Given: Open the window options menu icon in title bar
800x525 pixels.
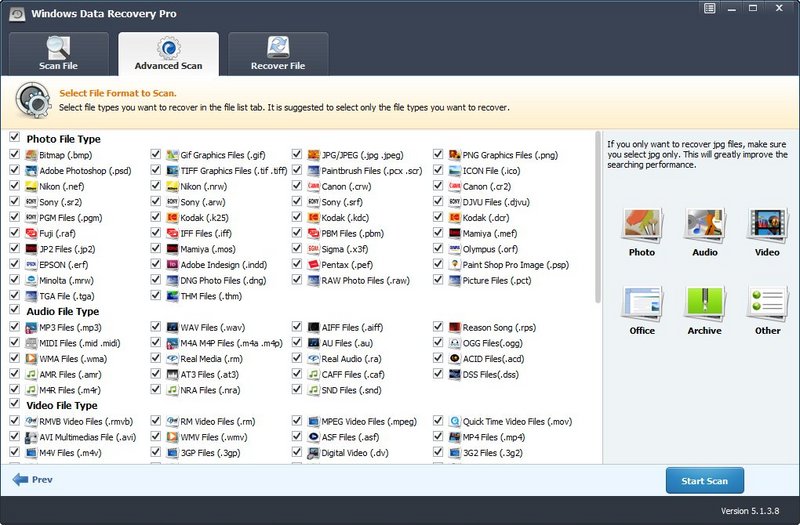Looking at the screenshot, I should [710, 8].
